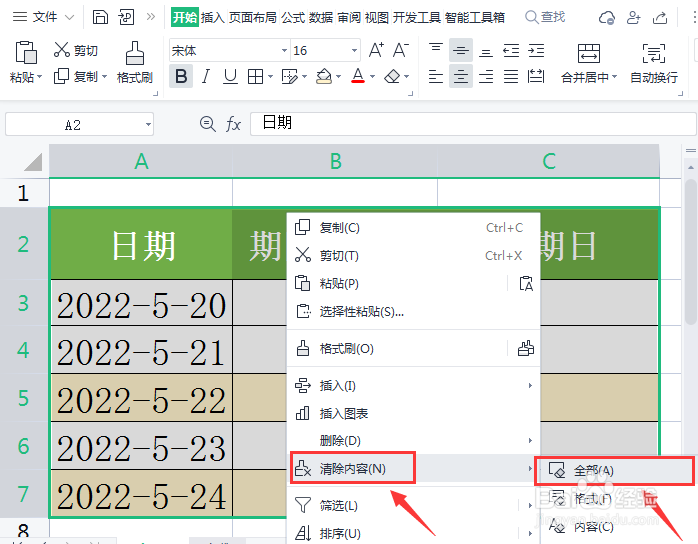Click the export to PDF icon
Screen dimensions: 698x544
tap(126, 17)
